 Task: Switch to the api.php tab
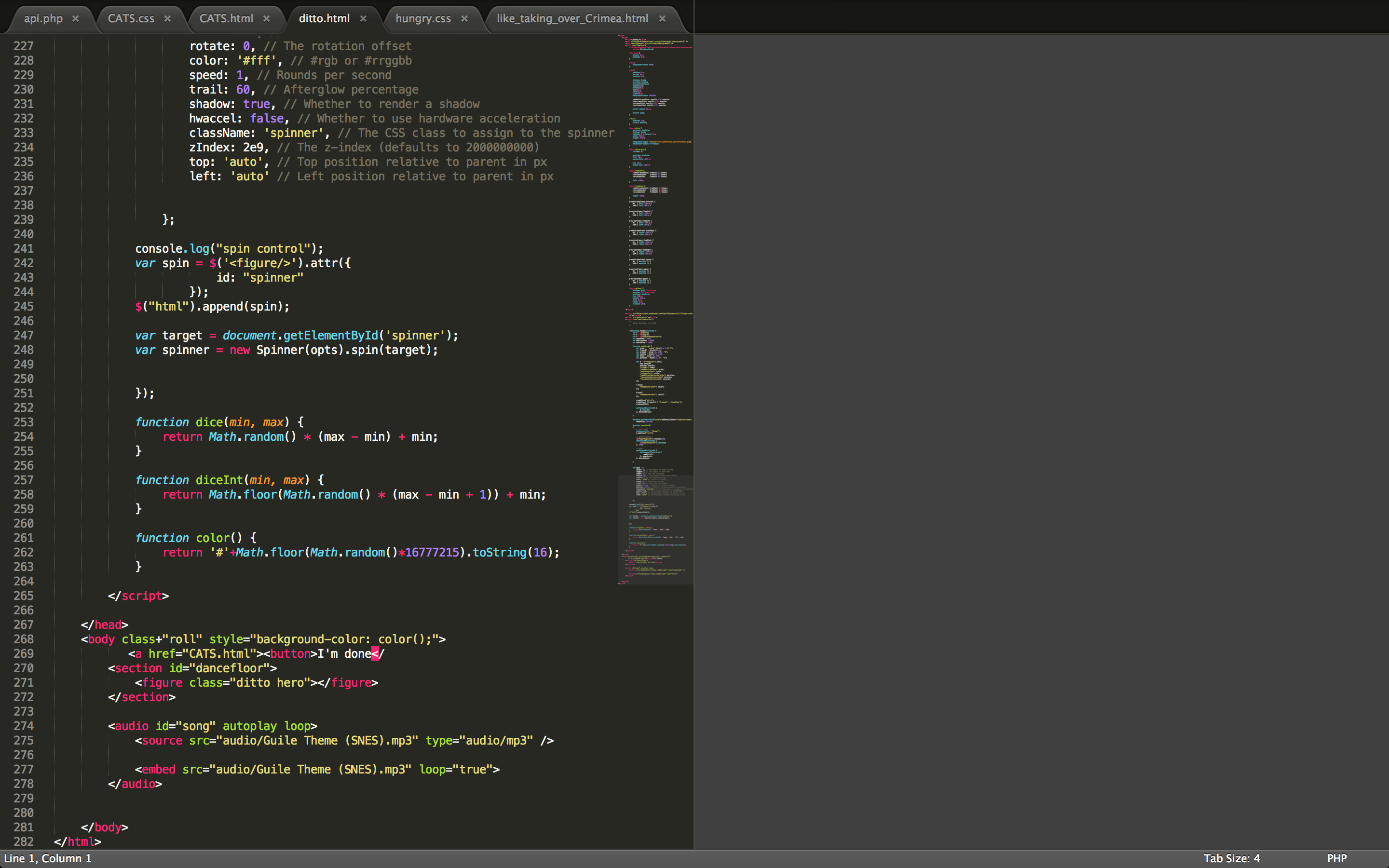pos(43,18)
